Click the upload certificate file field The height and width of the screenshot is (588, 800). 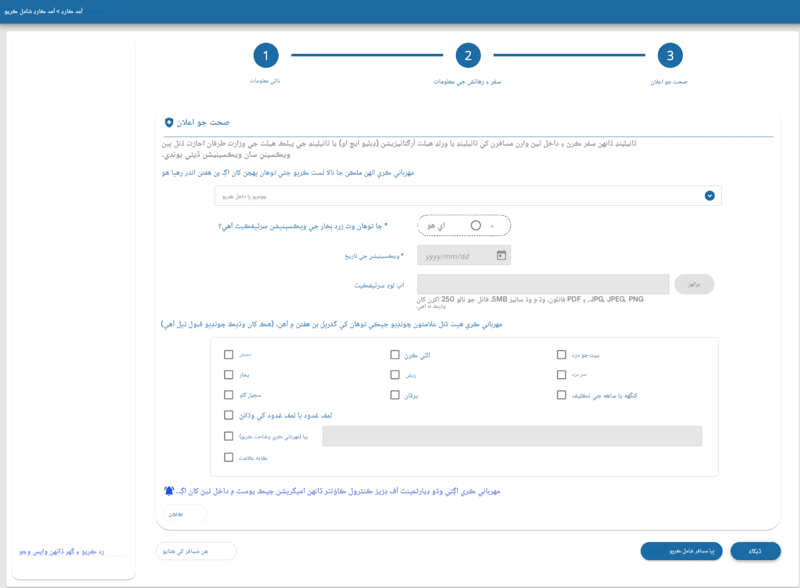(x=543, y=284)
